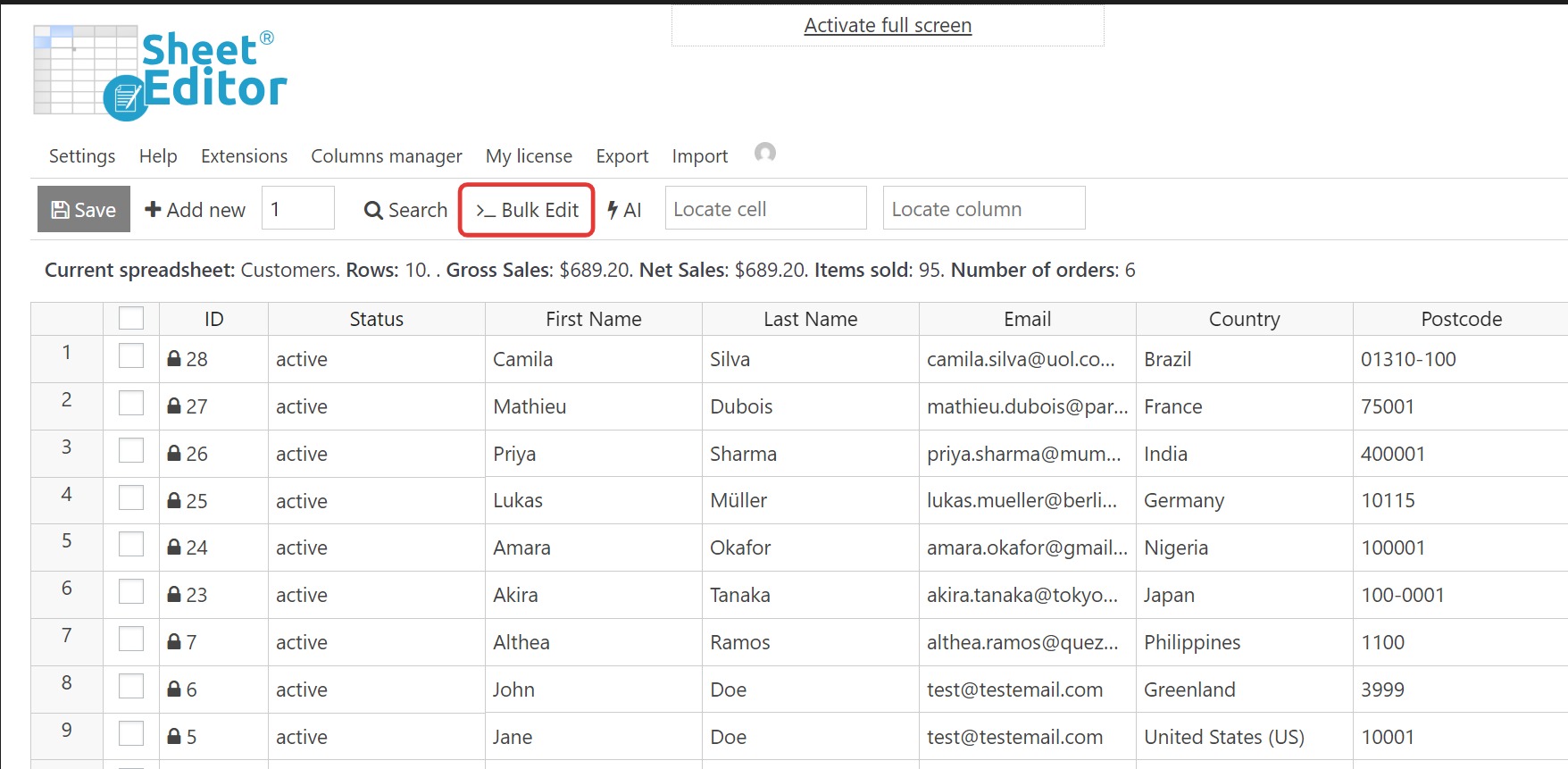Viewport: 1568px width, 769px height.
Task: Click the user avatar icon beside Import
Action: pyautogui.click(x=765, y=153)
